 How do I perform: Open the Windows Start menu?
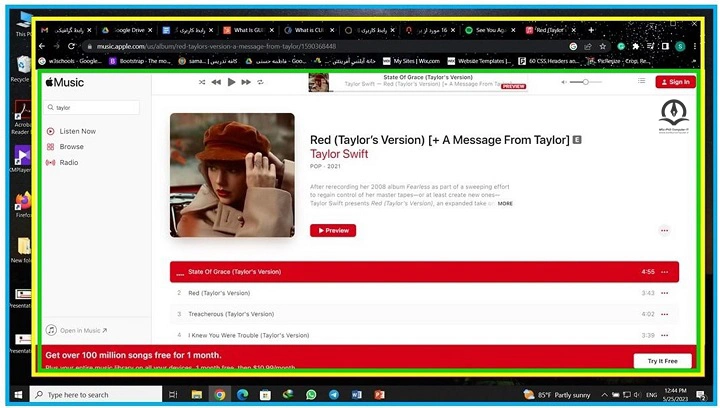pos(18,395)
